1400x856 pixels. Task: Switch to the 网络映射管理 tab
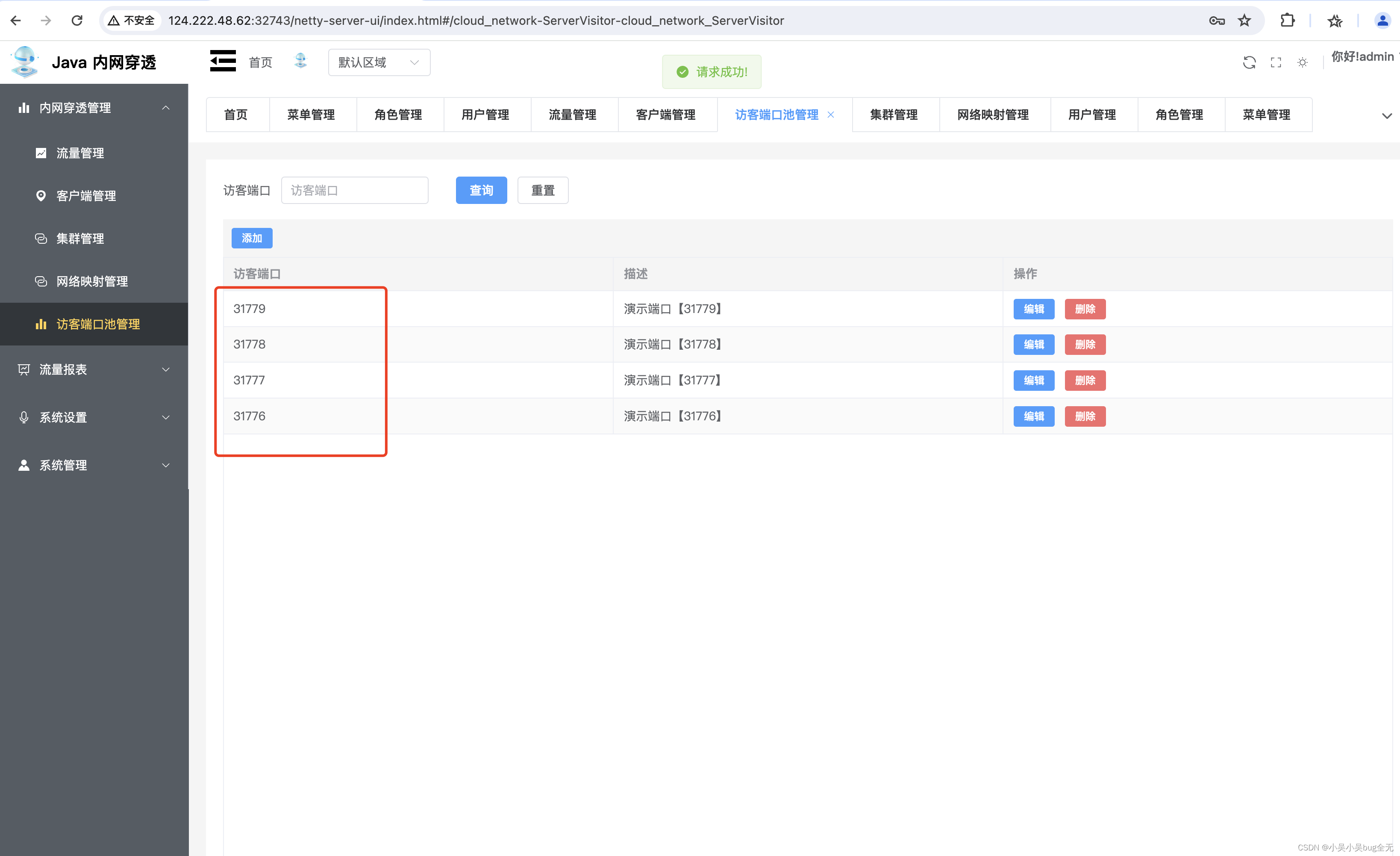[x=994, y=115]
